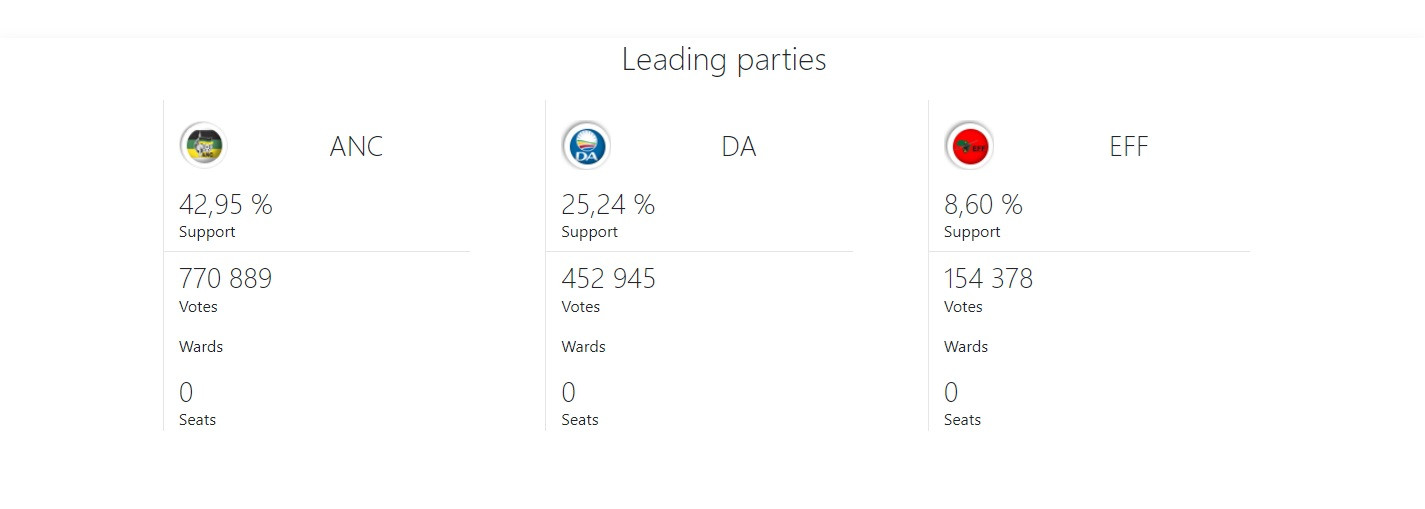
Task: Click the ANC seats number
Action: [x=186, y=392]
